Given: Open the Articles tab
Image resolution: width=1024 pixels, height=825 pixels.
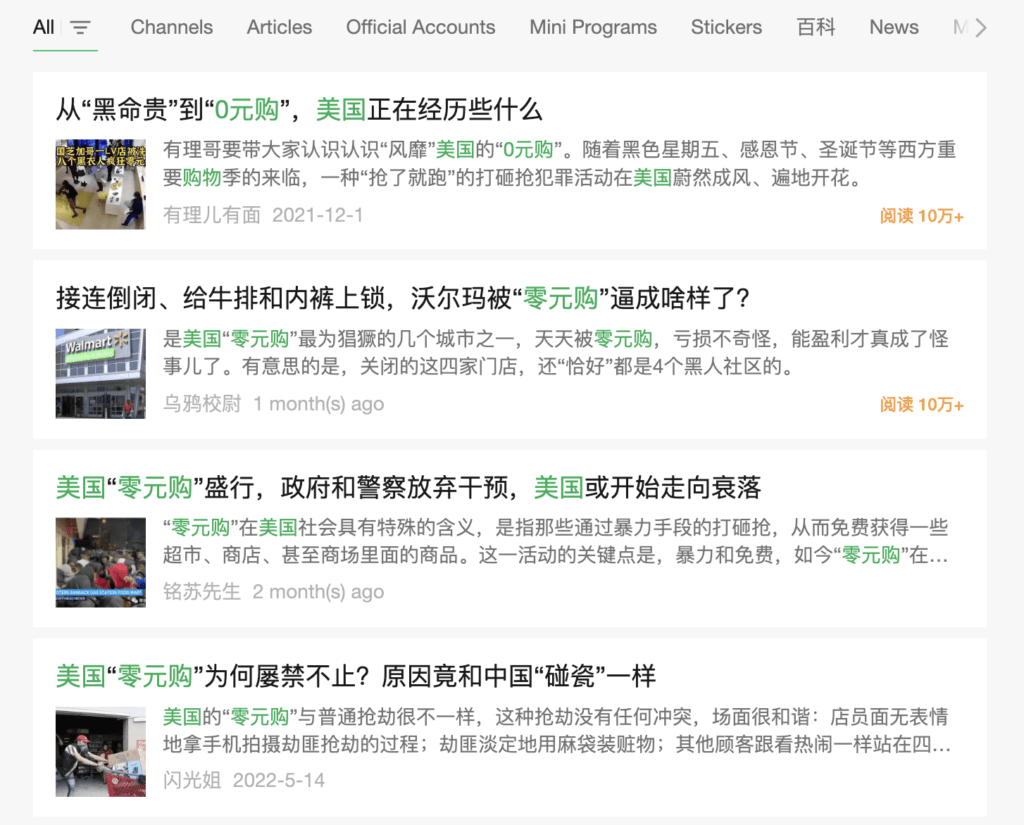Looking at the screenshot, I should pos(279,27).
